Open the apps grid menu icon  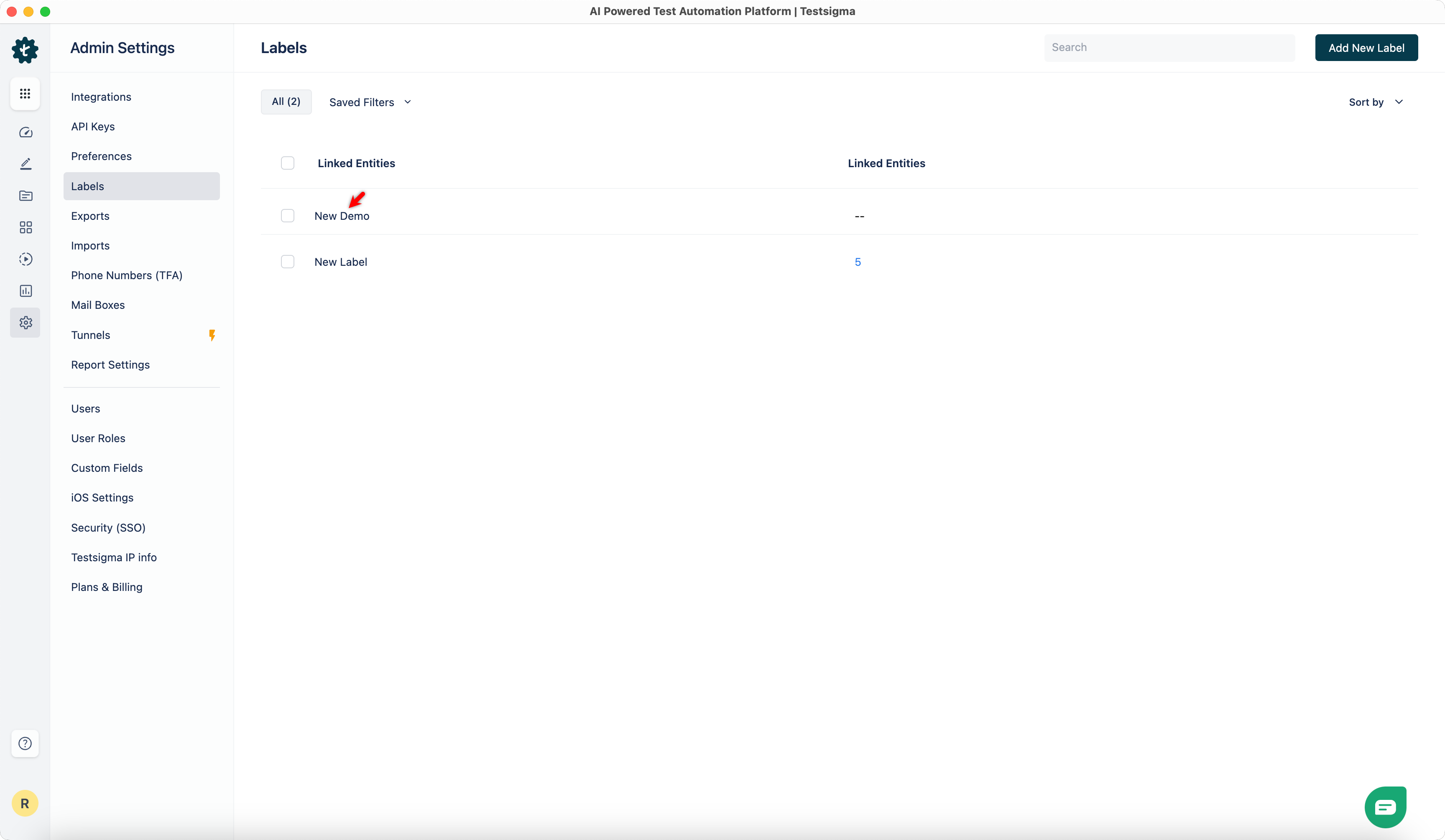(x=25, y=93)
